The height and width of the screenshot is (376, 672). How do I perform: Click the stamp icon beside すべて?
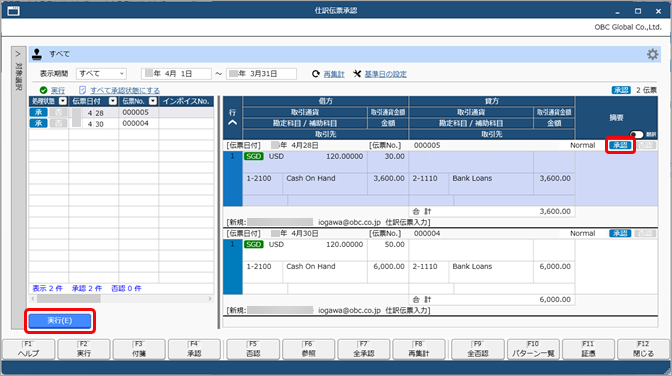(37, 54)
